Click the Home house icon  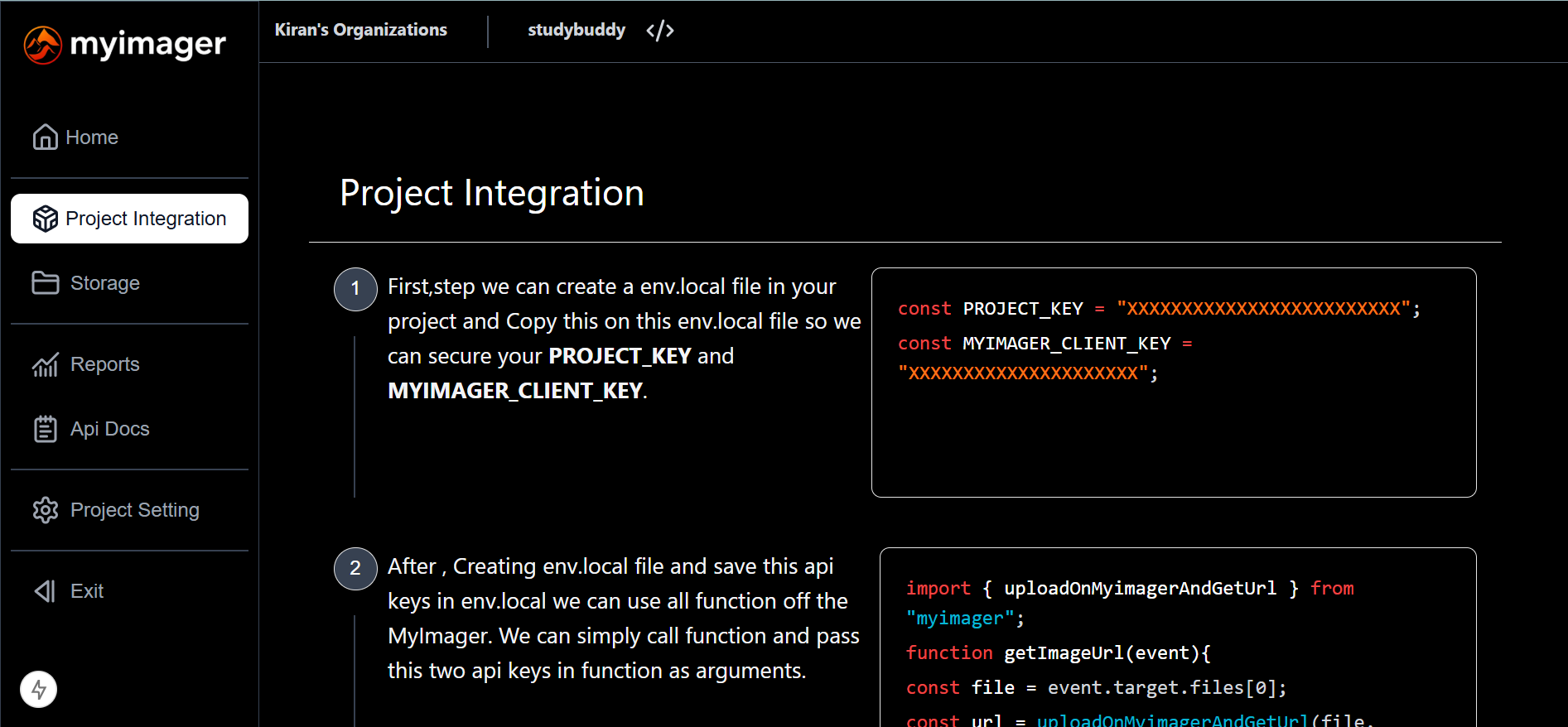click(x=45, y=137)
